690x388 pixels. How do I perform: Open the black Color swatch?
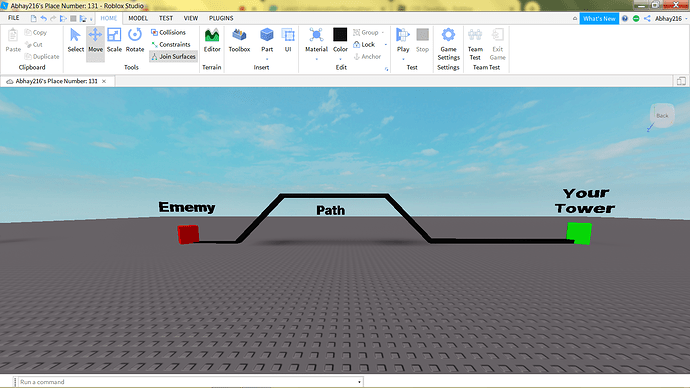(x=340, y=34)
